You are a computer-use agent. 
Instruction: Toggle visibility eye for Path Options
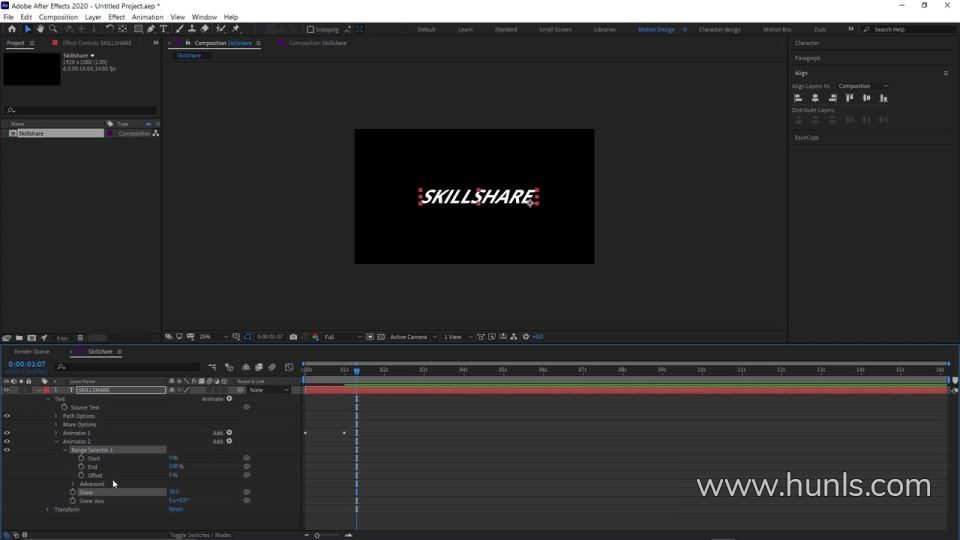[7, 416]
